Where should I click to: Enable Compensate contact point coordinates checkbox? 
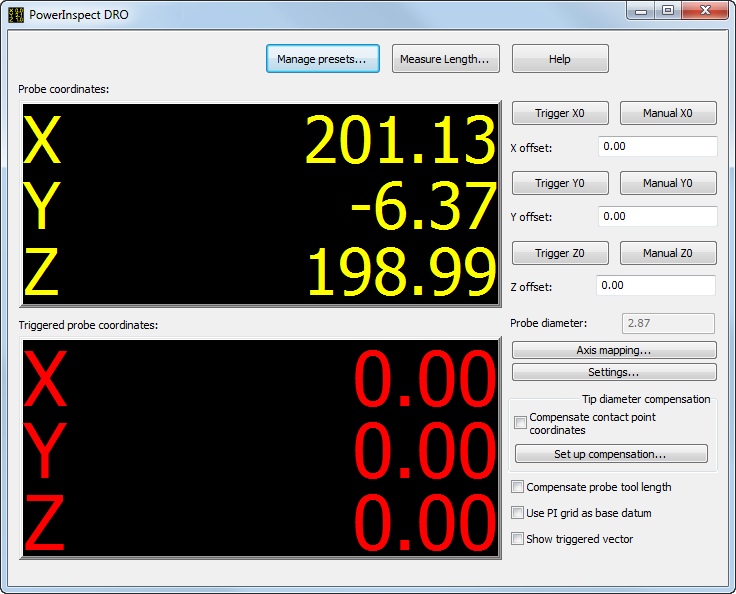click(x=520, y=422)
